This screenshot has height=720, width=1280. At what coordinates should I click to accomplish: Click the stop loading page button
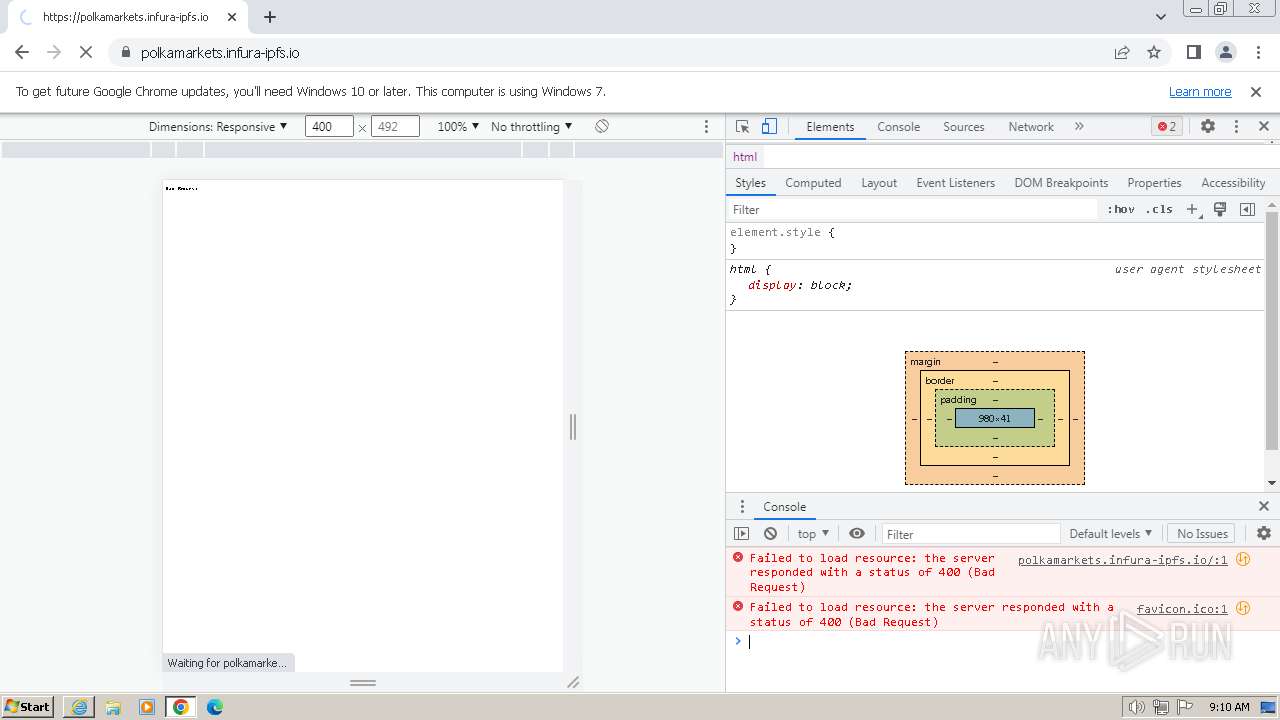[86, 53]
